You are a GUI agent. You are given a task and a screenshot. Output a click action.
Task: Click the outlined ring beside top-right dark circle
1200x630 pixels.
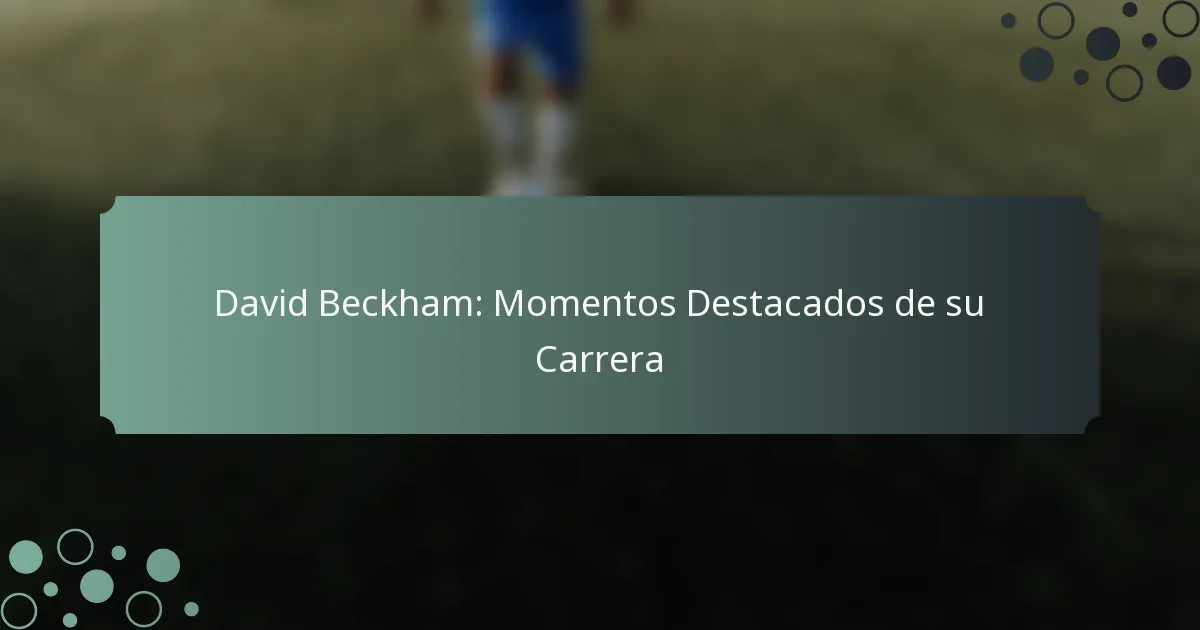[x=1056, y=21]
